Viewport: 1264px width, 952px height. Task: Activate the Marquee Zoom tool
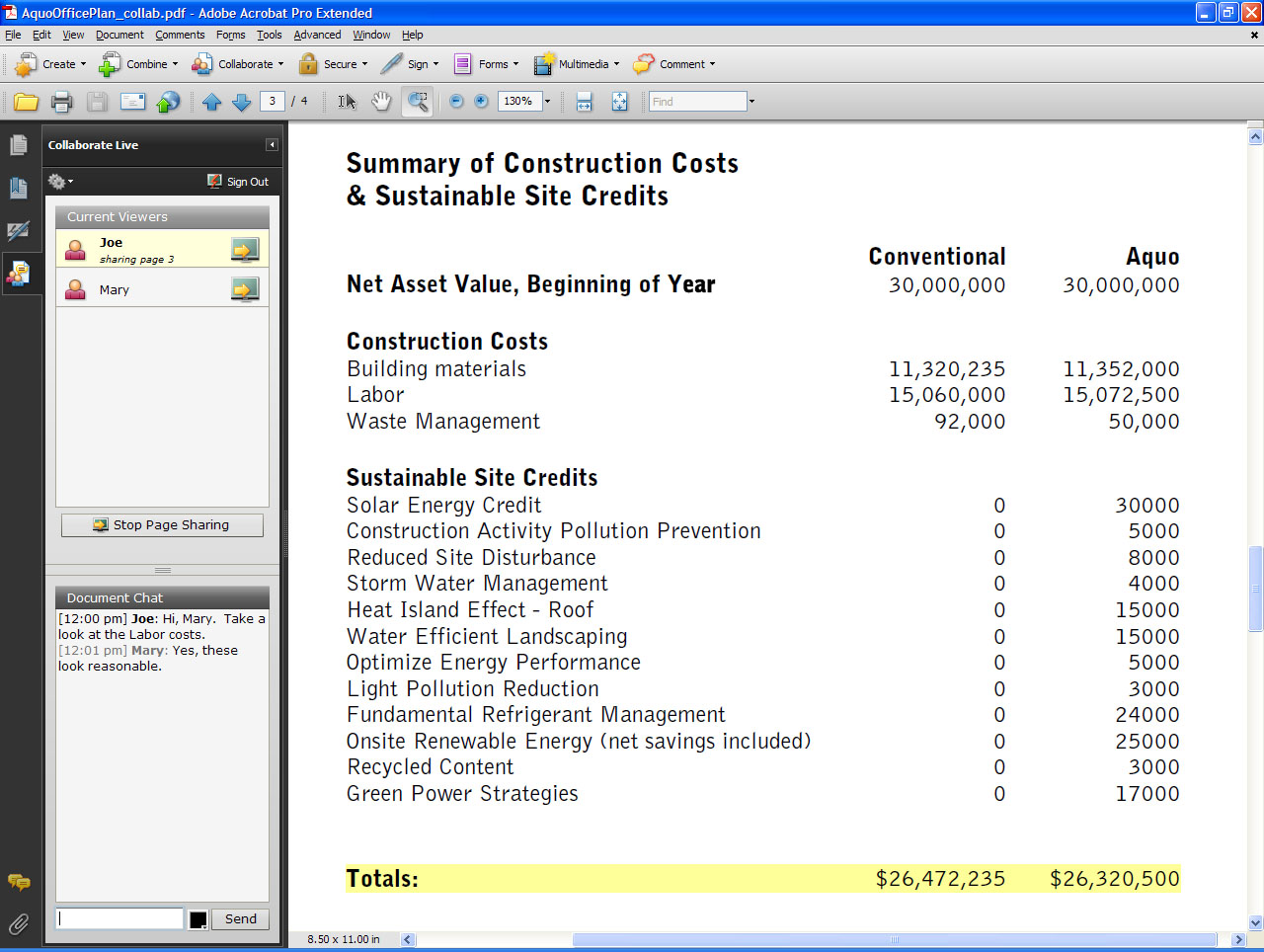[418, 102]
